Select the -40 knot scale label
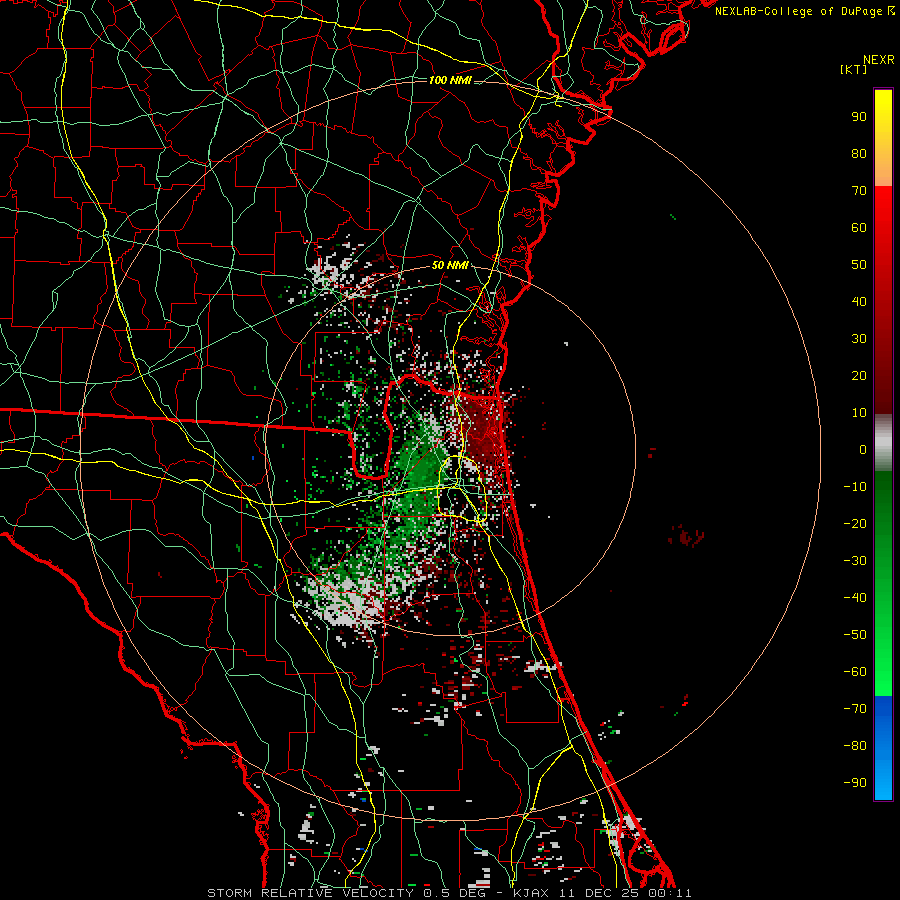Viewport: 900px width, 900px height. tap(855, 598)
